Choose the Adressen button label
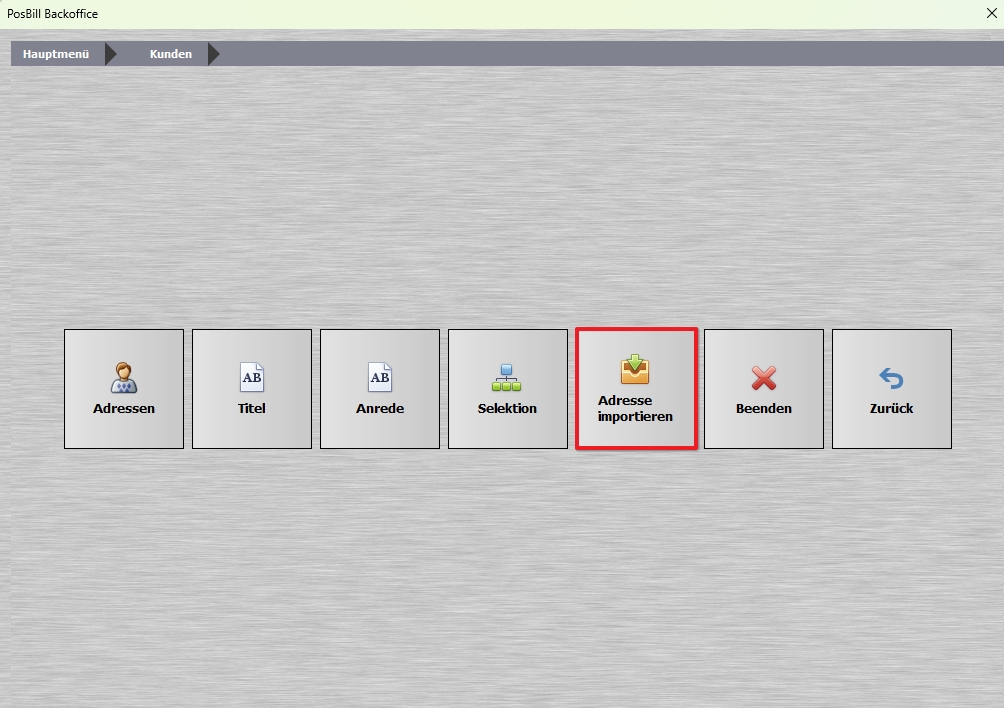The image size is (1004, 708). coord(124,408)
